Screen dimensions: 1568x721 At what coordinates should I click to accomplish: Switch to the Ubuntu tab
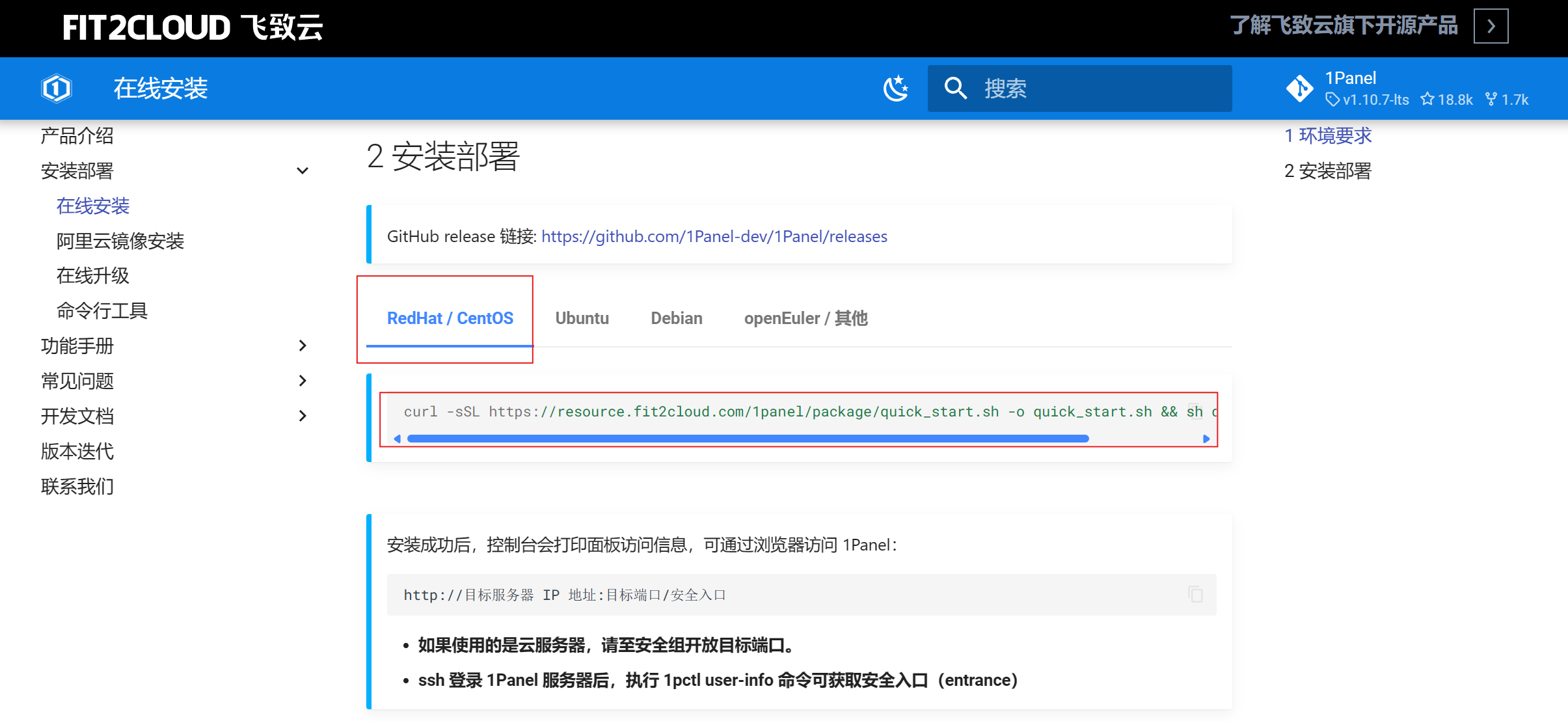582,318
